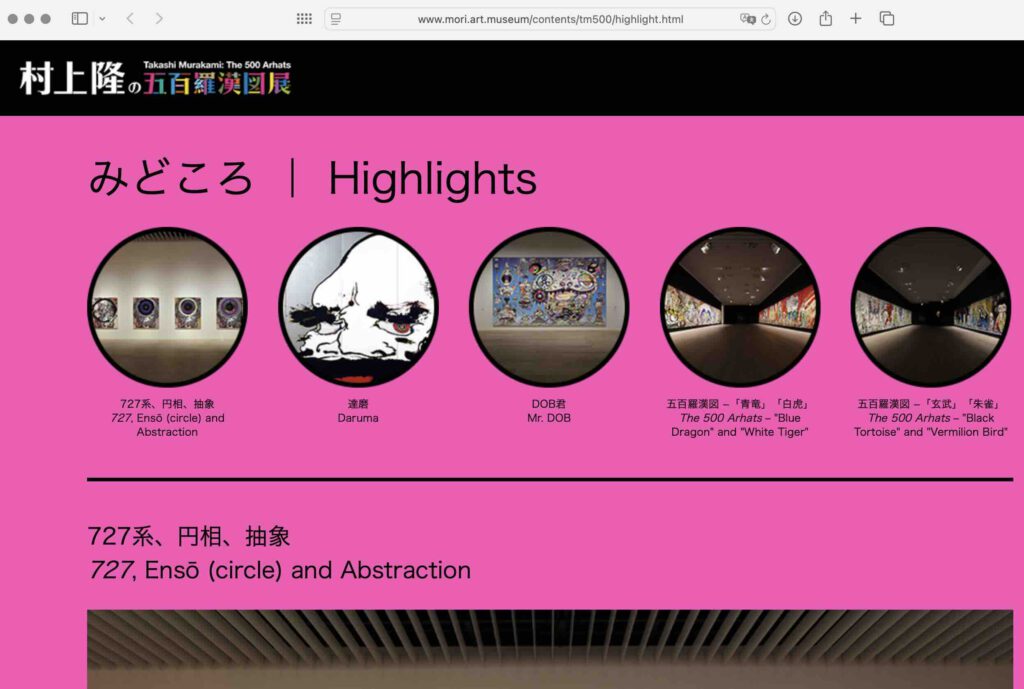The height and width of the screenshot is (689, 1024).
Task: Go forward to the next page
Action: coord(159,19)
